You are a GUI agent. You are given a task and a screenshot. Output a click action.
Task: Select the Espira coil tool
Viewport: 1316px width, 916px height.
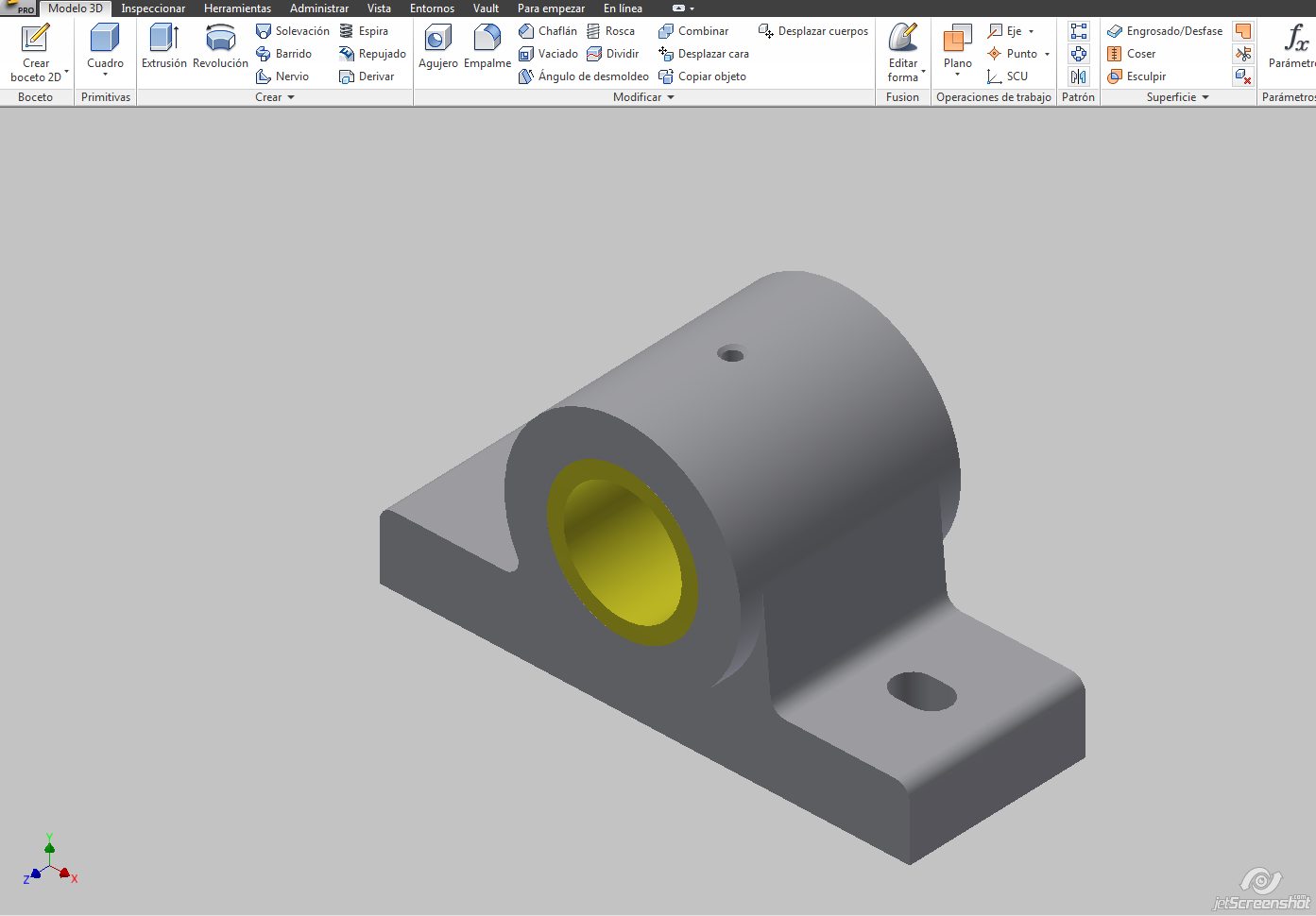pyautogui.click(x=364, y=31)
